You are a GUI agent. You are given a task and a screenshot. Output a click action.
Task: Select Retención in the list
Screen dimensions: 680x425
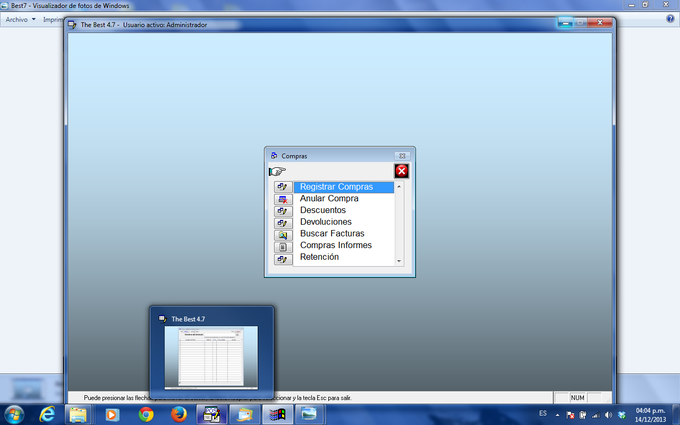(x=344, y=257)
